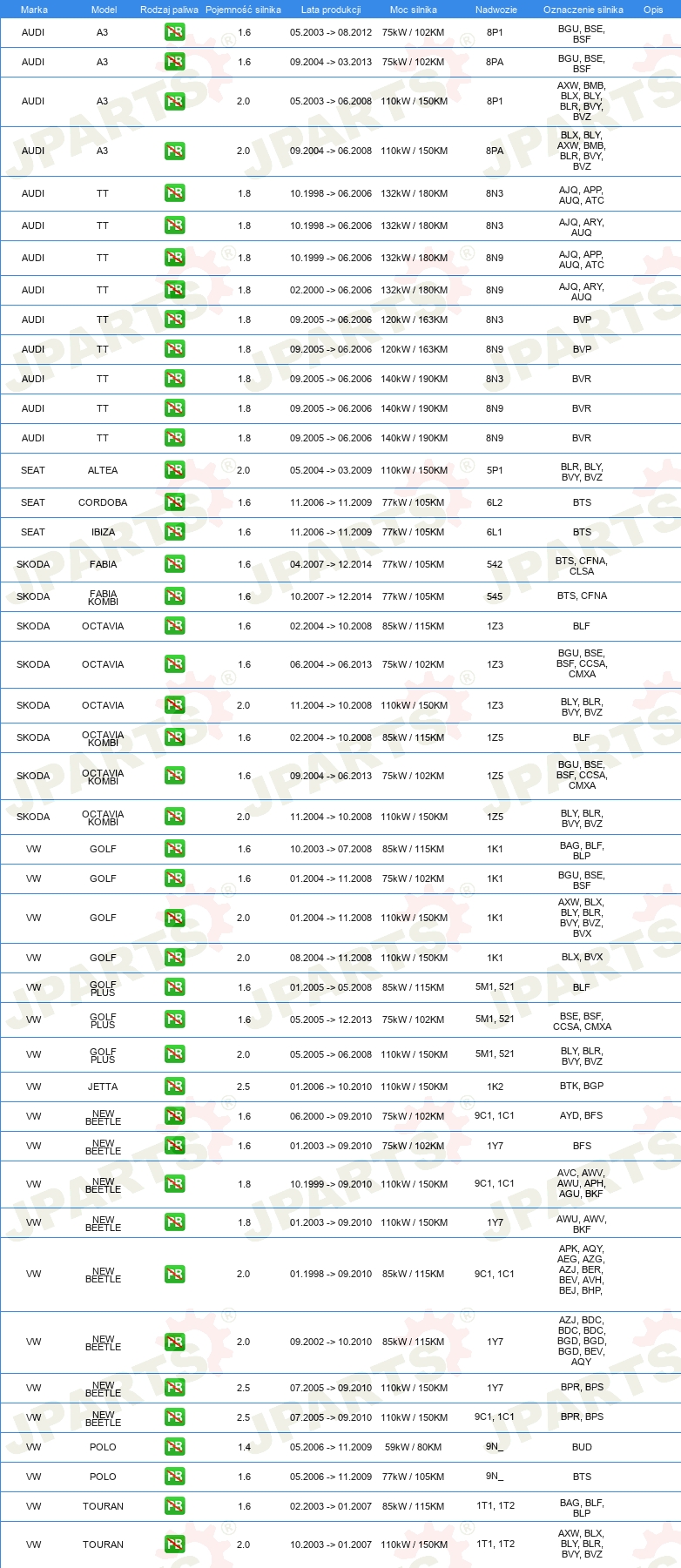Image resolution: width=681 pixels, height=1568 pixels.
Task: Click the fuel icon in the SEAT CORDOBA row
Action: tap(174, 502)
